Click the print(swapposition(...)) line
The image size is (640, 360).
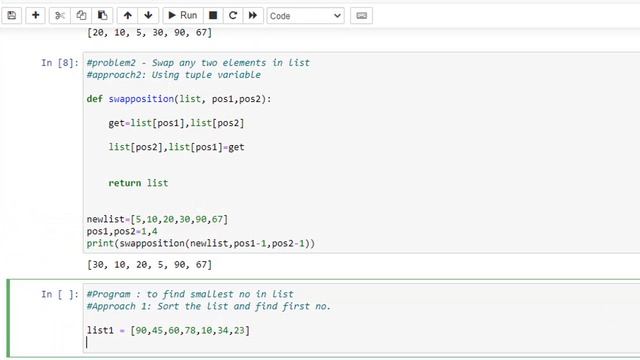200,243
